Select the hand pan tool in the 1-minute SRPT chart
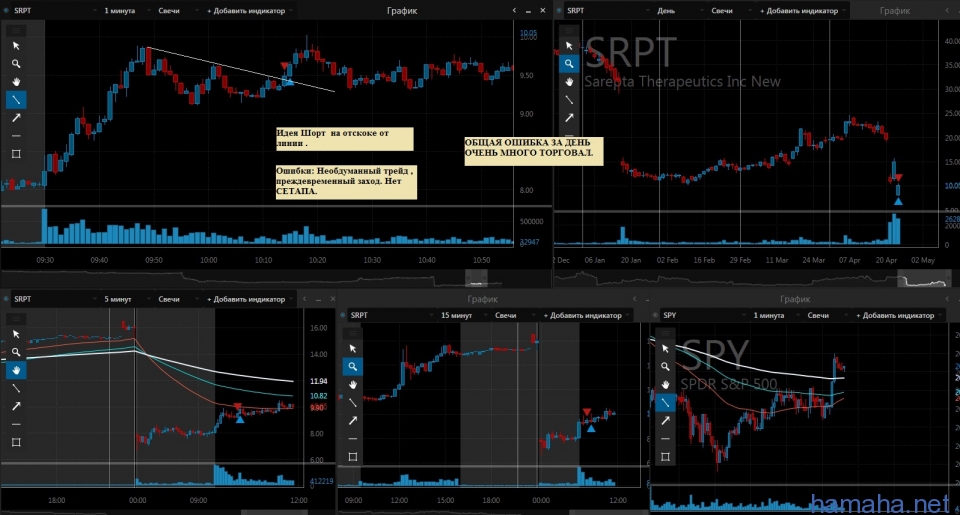Viewport: 960px width, 515px height. (x=17, y=81)
